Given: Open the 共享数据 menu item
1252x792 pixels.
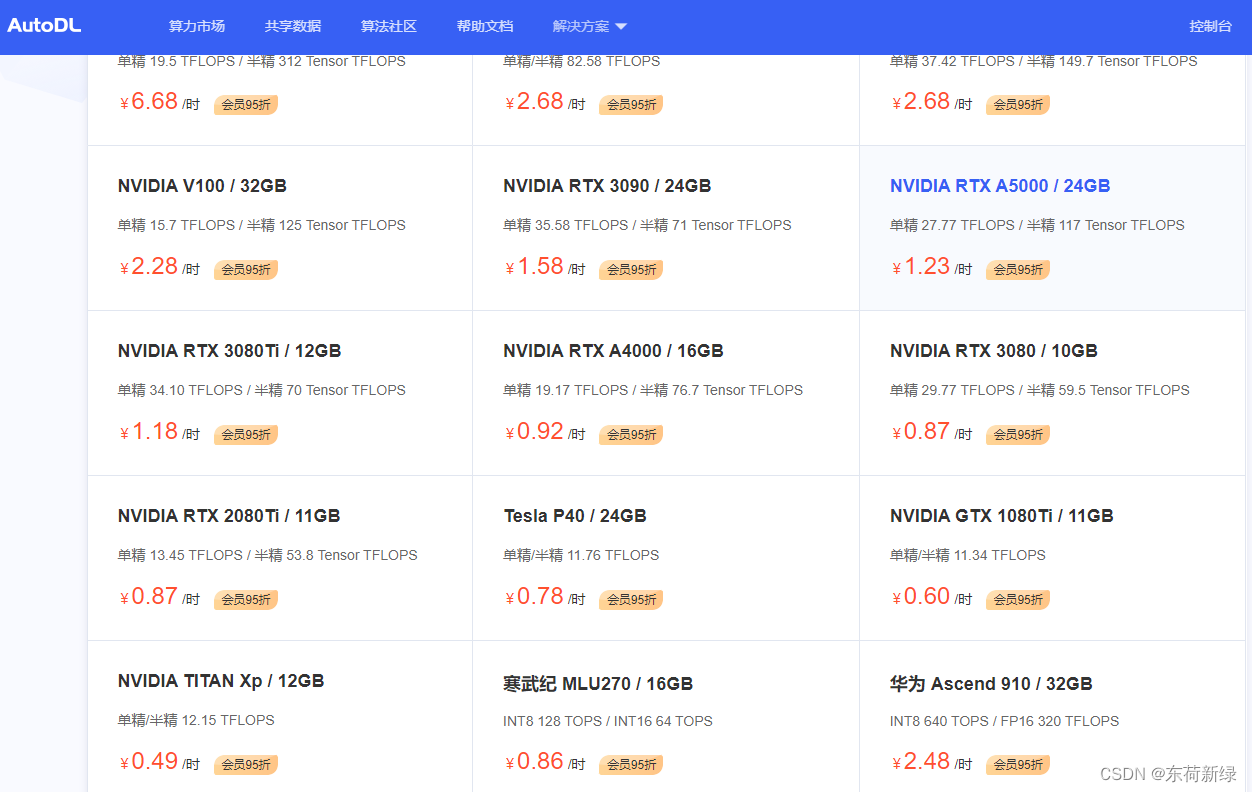Looking at the screenshot, I should (293, 26).
